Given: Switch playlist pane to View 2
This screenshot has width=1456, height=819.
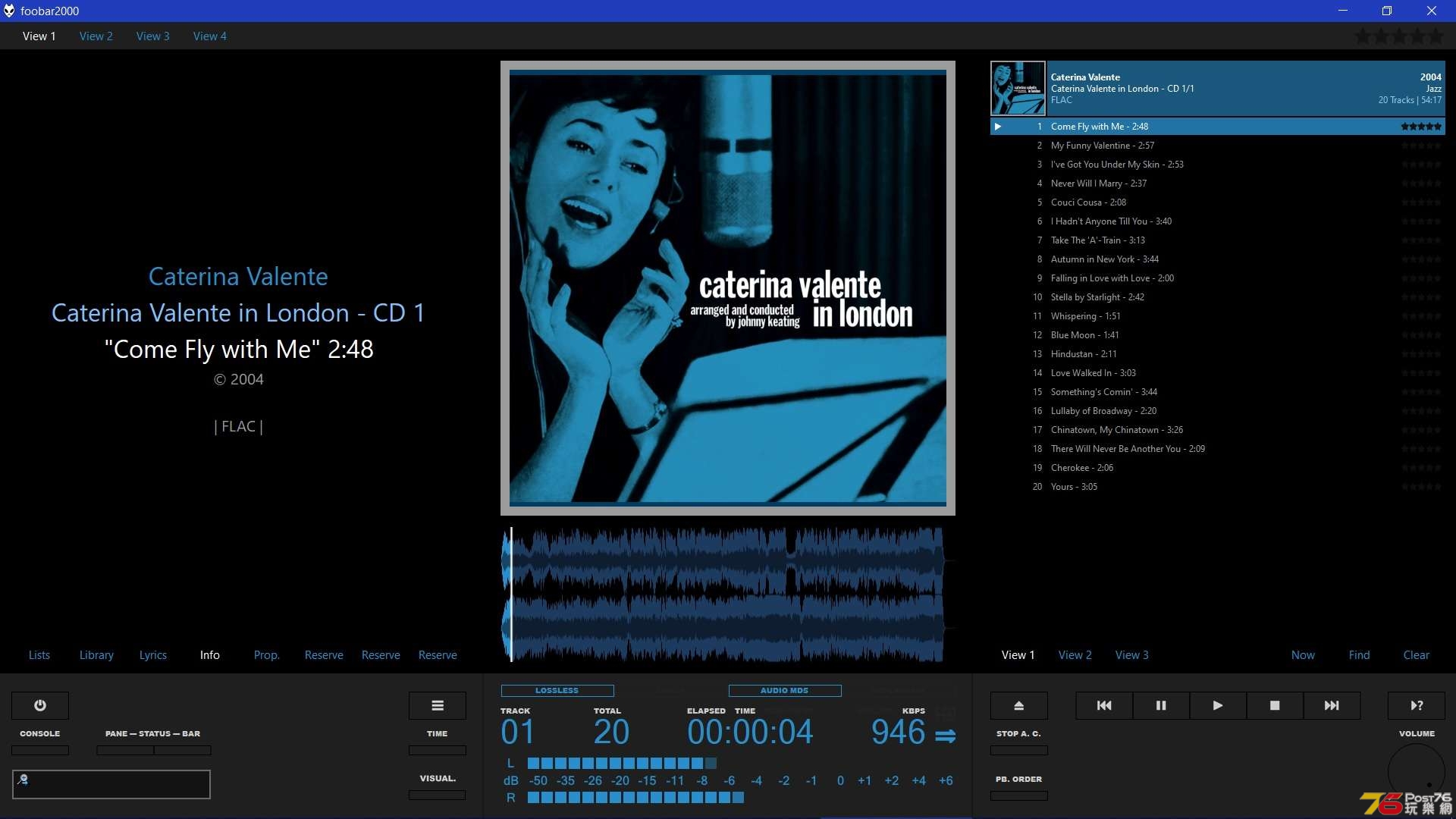Looking at the screenshot, I should tap(1075, 654).
